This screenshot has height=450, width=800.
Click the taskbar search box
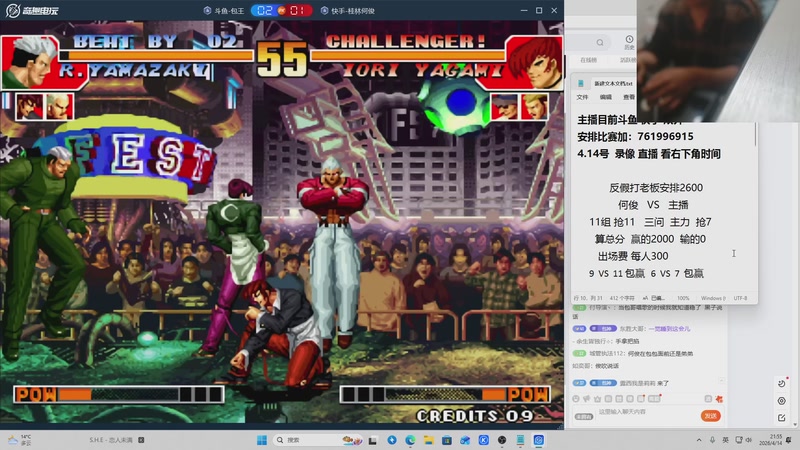tap(318, 440)
